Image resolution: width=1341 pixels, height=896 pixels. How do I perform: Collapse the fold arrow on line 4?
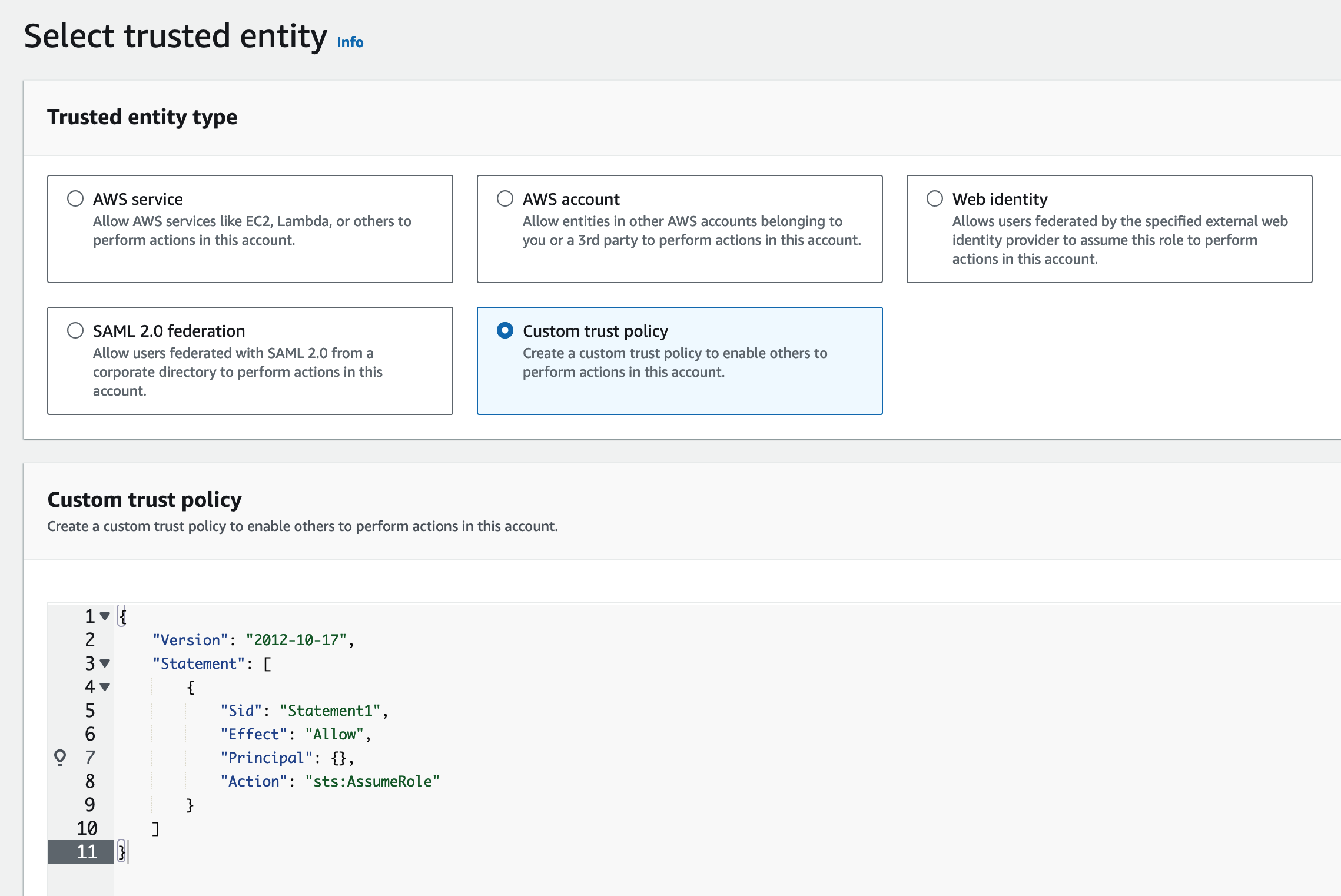pos(105,687)
